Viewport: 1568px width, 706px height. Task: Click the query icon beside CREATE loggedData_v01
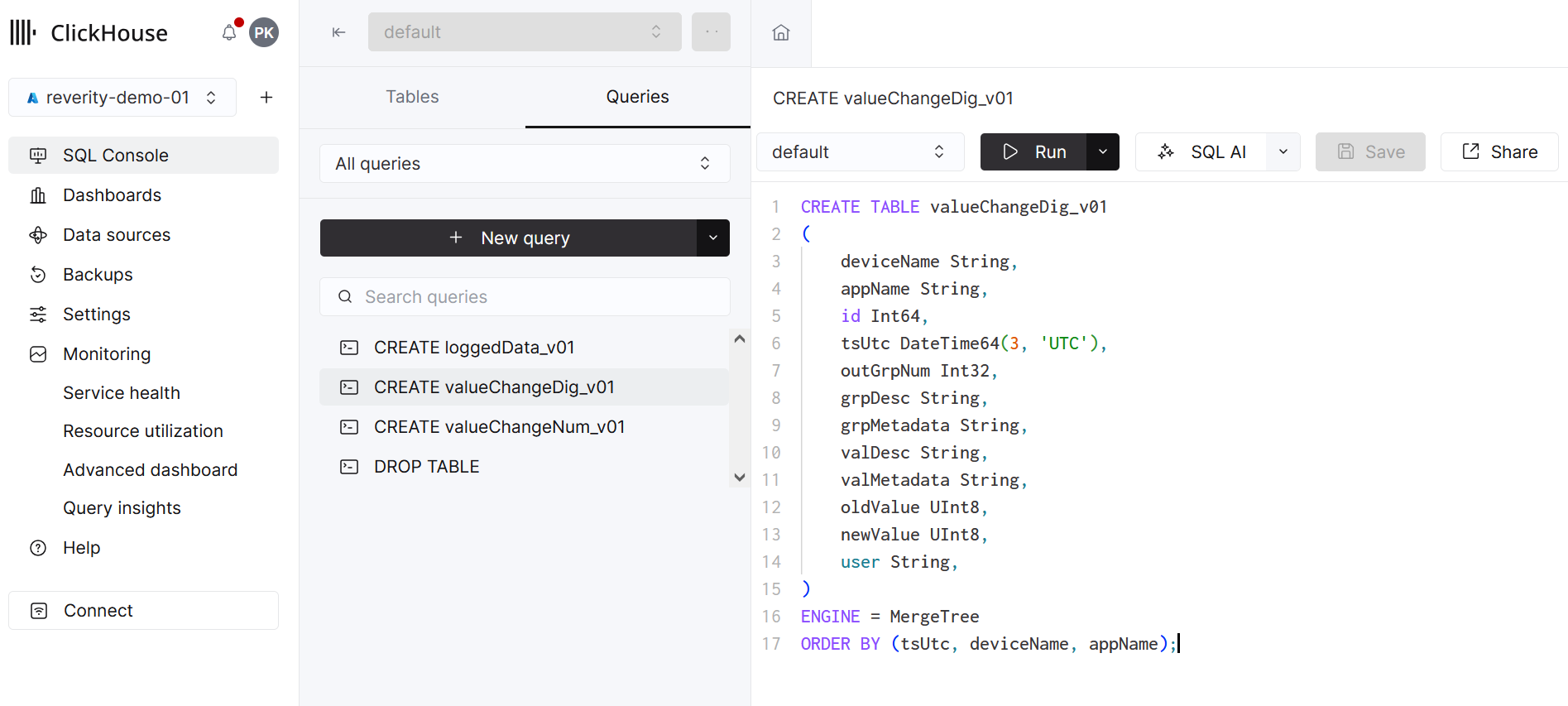(349, 348)
